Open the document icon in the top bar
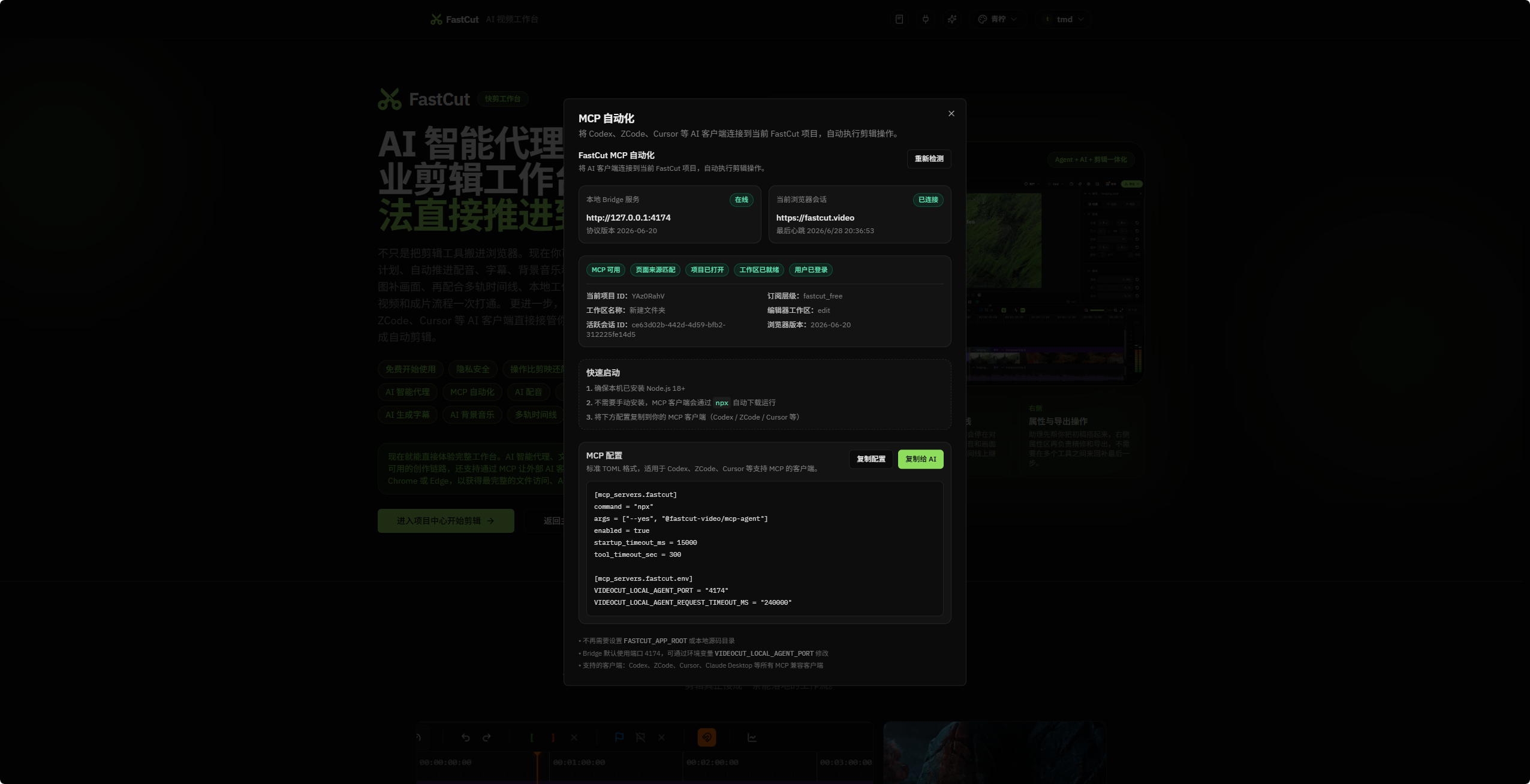This screenshot has width=1530, height=784. click(899, 19)
